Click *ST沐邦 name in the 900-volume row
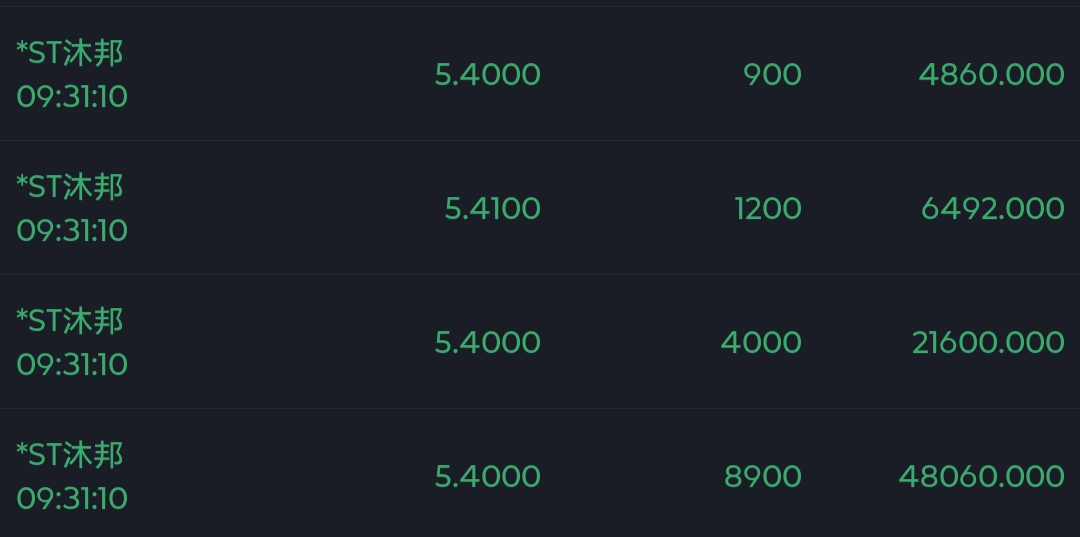This screenshot has width=1080, height=537. 70,53
